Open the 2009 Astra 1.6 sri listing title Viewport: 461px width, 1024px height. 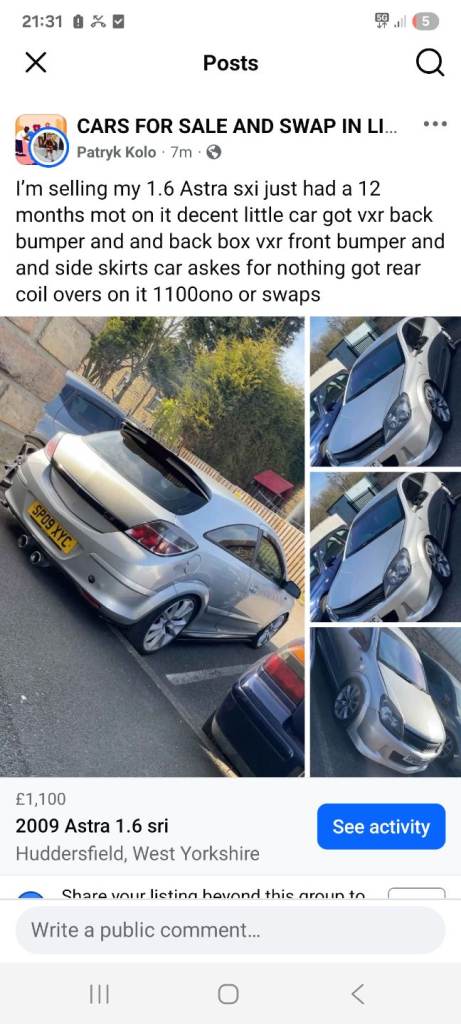(92, 826)
